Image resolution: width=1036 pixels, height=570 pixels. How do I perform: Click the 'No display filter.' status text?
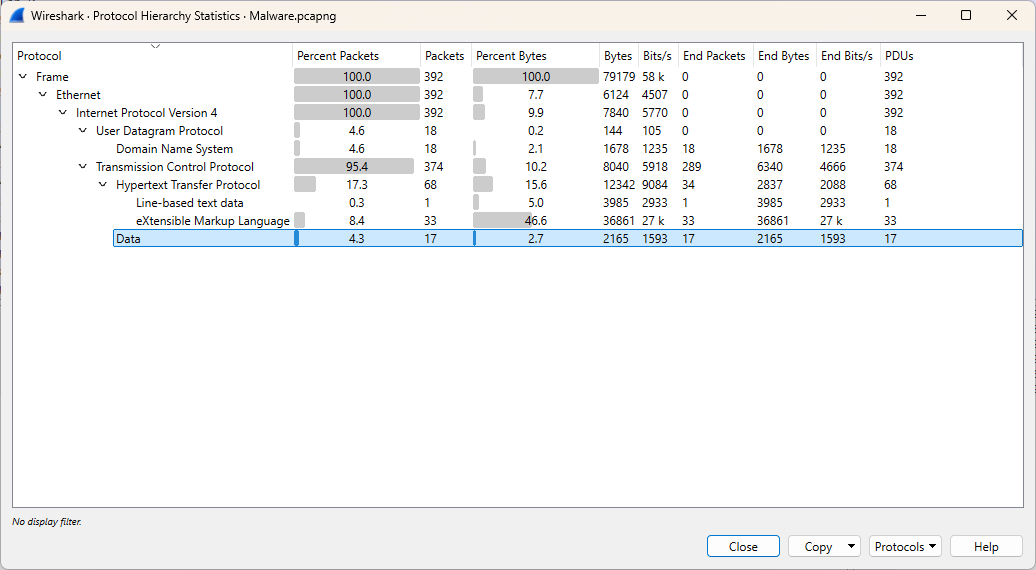pos(47,522)
